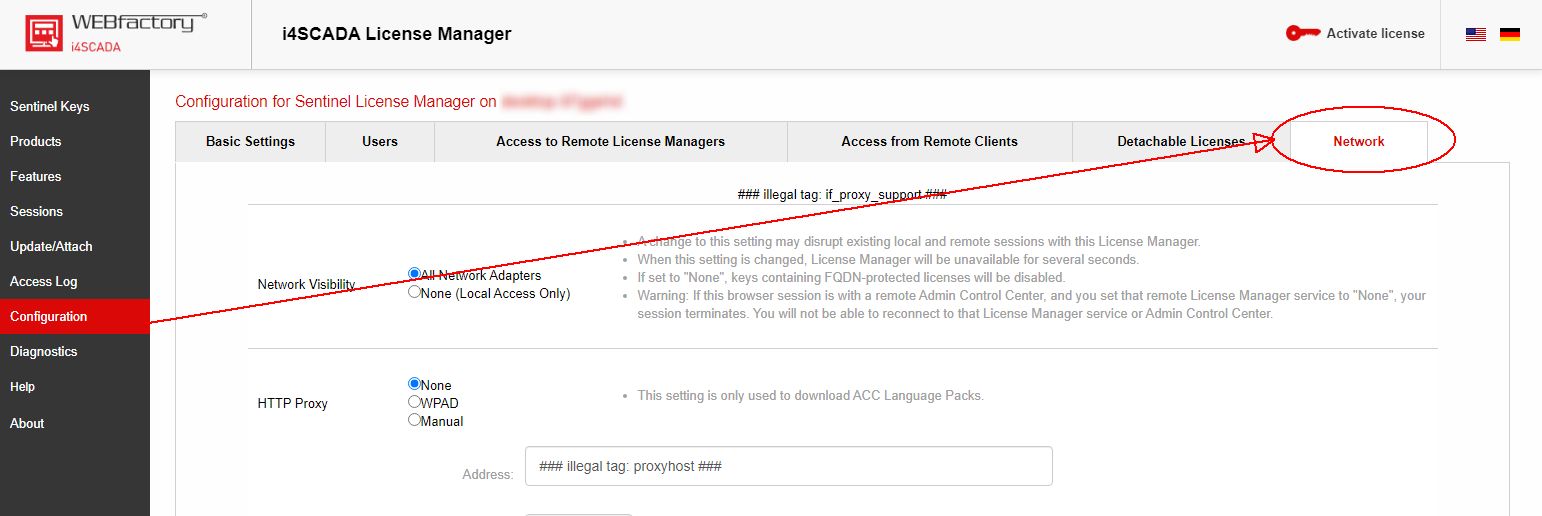Image resolution: width=1542 pixels, height=516 pixels.
Task: Click the proxy Address input field
Action: click(x=788, y=466)
